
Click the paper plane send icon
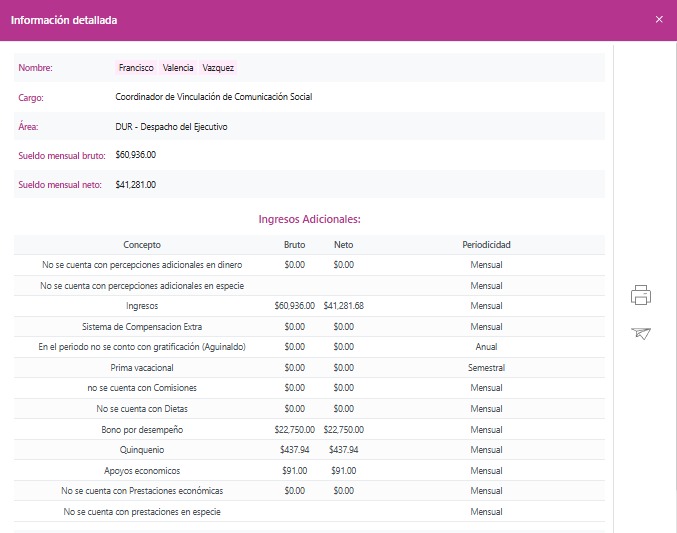point(641,333)
